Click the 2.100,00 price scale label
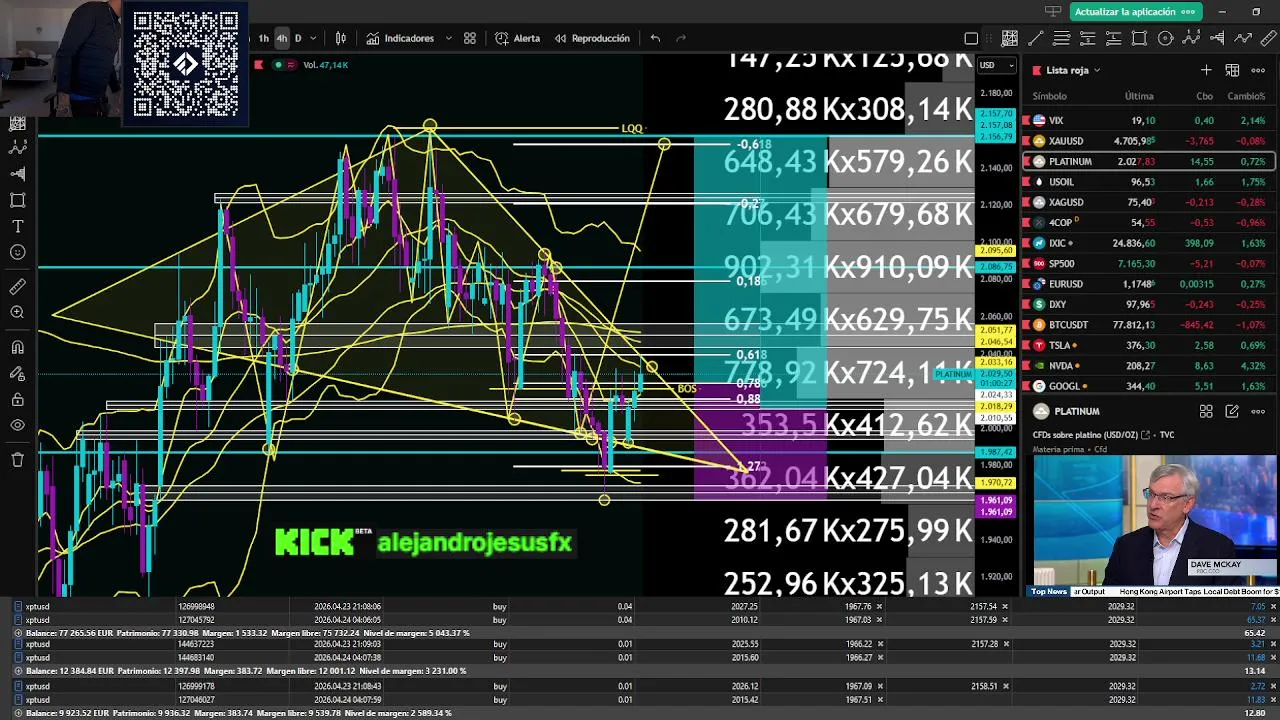This screenshot has width=1280, height=720. [996, 242]
